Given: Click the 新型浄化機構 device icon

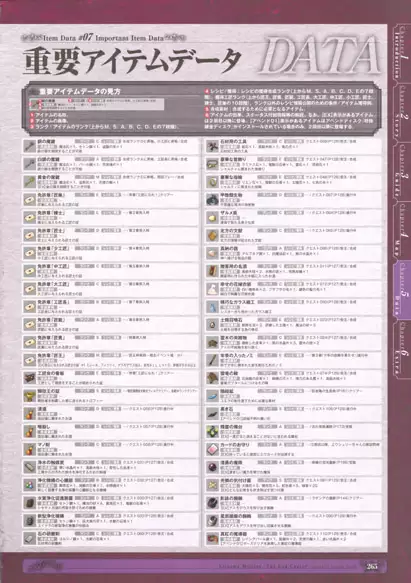Looking at the screenshot, I should pyautogui.click(x=30, y=521).
